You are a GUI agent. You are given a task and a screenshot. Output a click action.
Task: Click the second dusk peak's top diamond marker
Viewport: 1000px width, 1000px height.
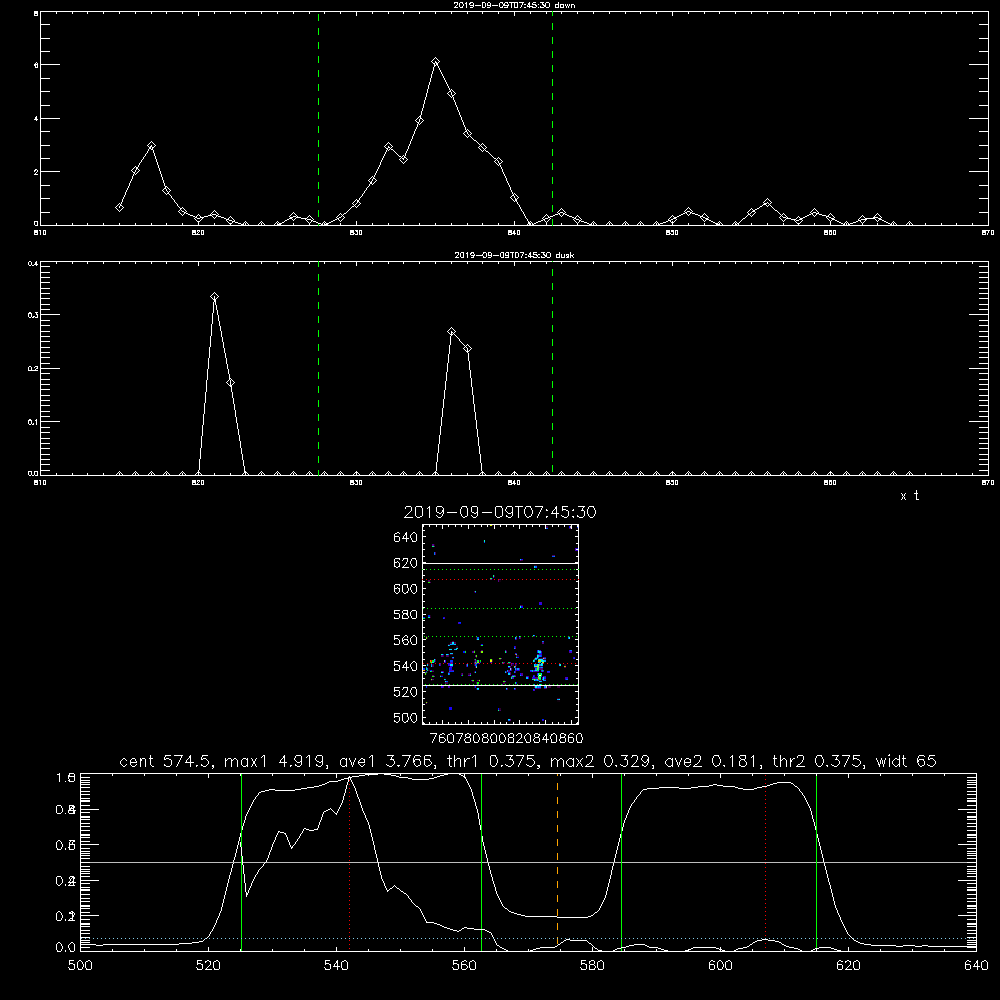point(452,332)
